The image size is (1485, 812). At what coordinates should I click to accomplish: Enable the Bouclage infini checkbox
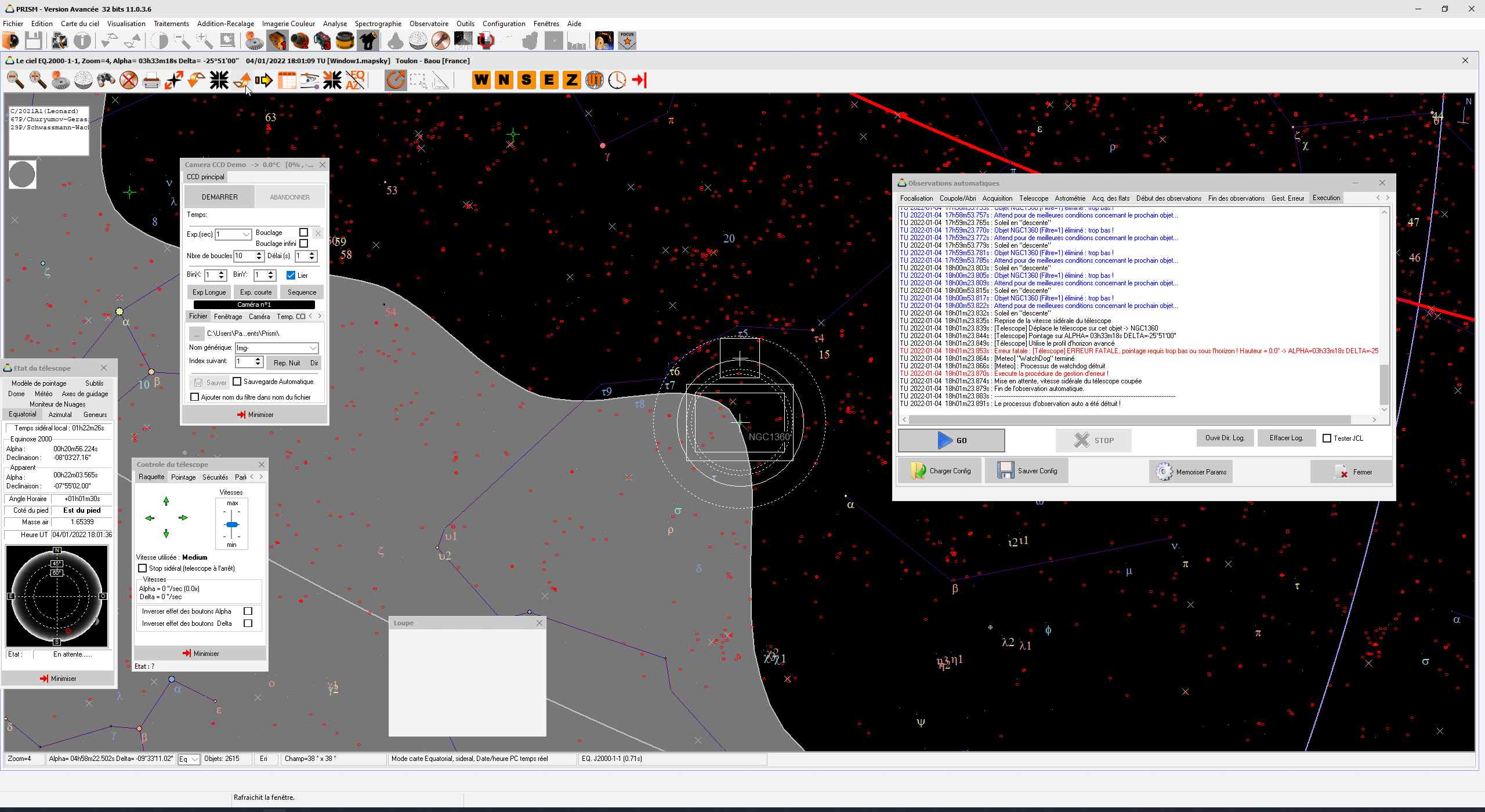click(304, 244)
